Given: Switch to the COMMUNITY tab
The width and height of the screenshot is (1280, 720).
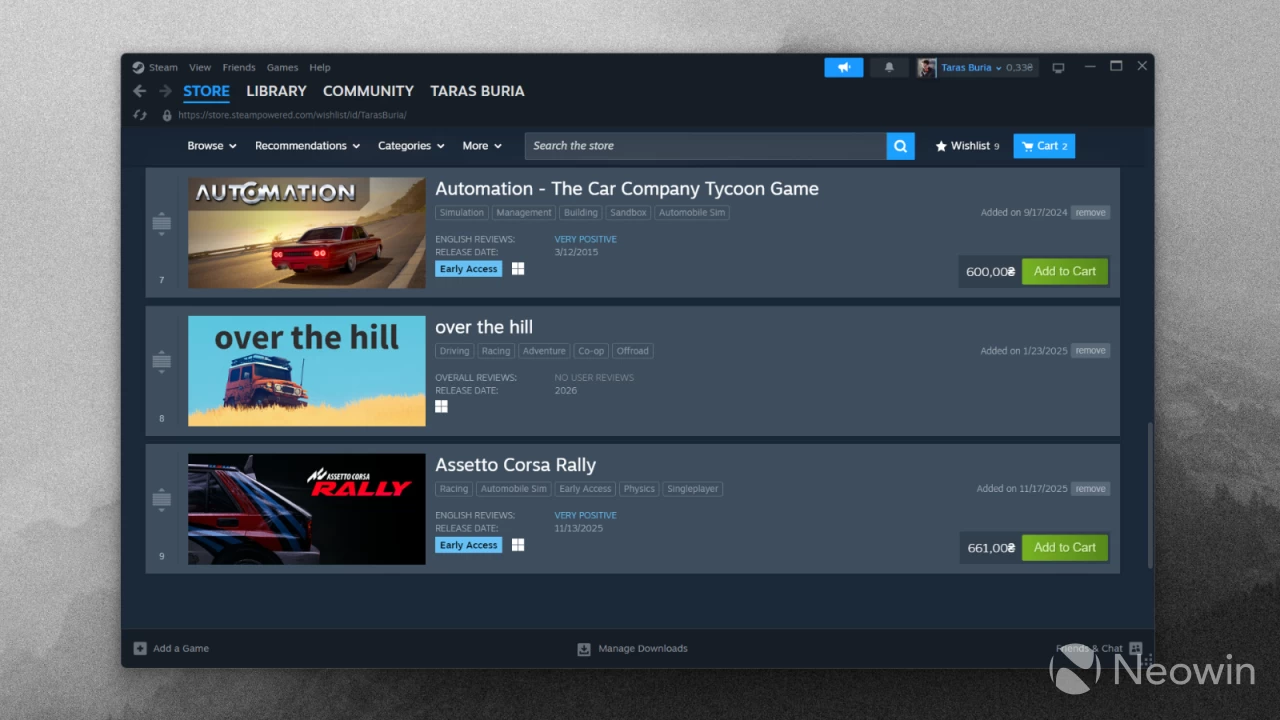Looking at the screenshot, I should click(368, 91).
